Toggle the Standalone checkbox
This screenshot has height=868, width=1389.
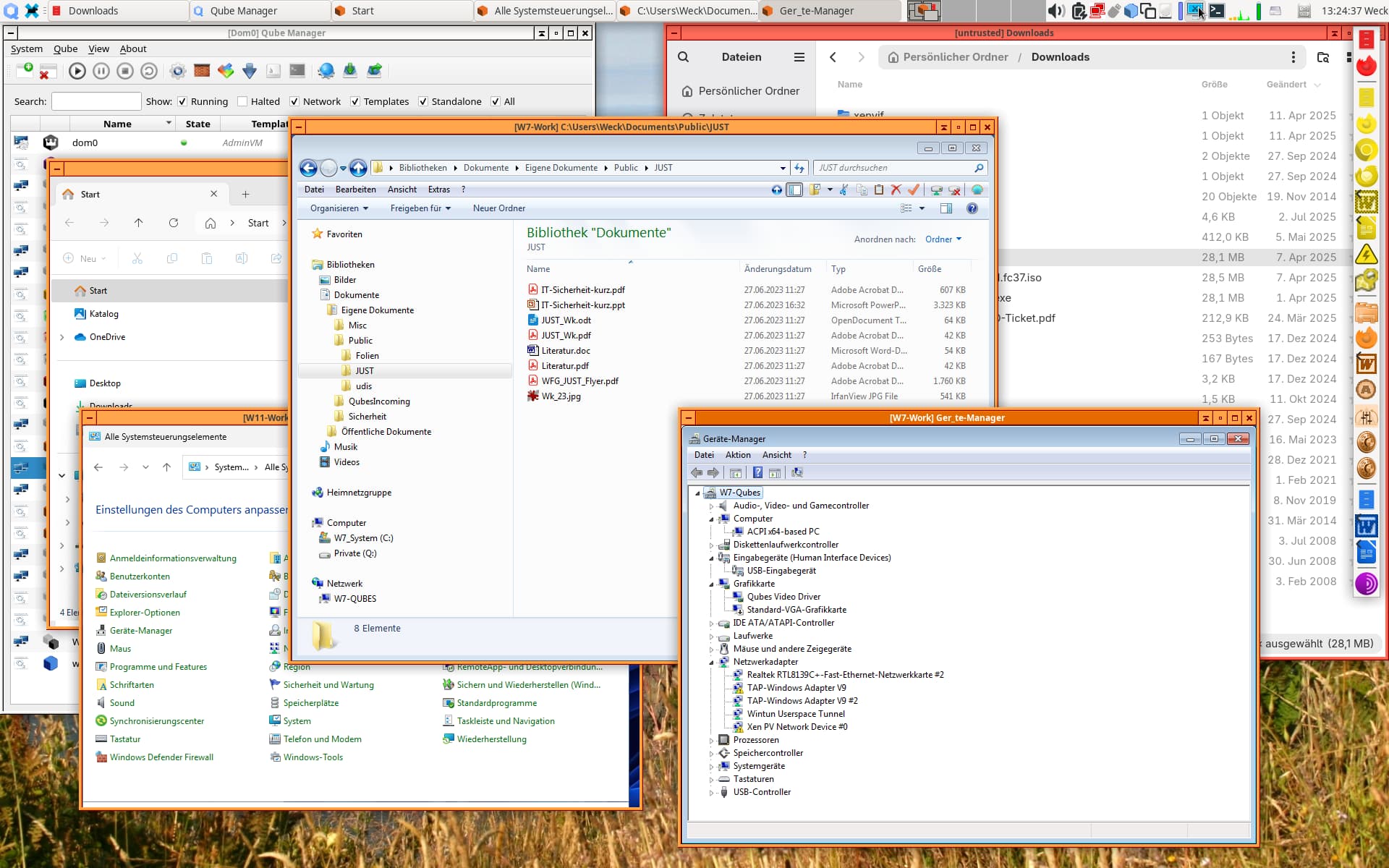(423, 101)
